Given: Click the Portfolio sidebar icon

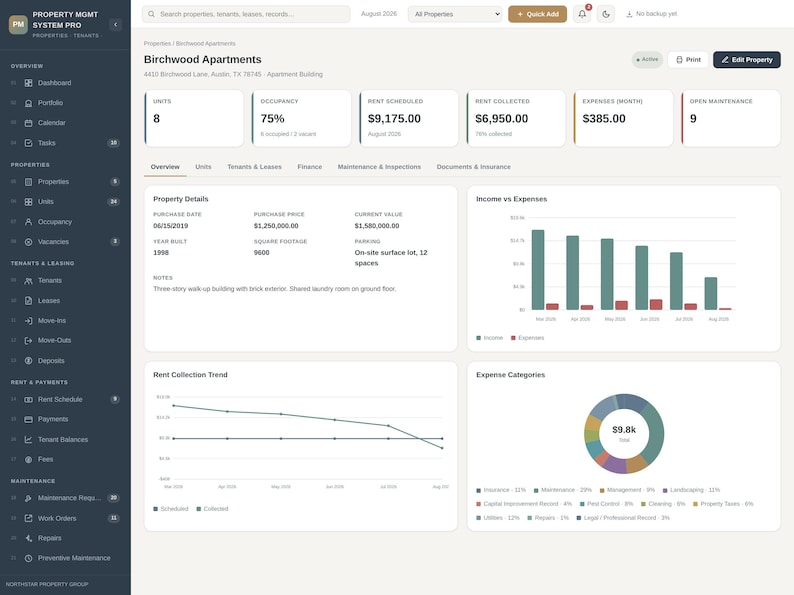Looking at the screenshot, I should [x=28, y=103].
